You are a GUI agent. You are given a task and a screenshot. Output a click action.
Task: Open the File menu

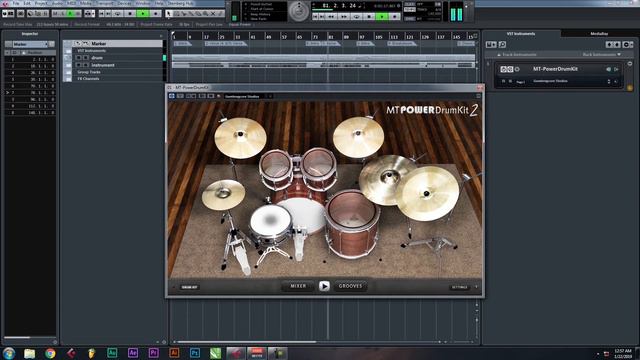16,3
